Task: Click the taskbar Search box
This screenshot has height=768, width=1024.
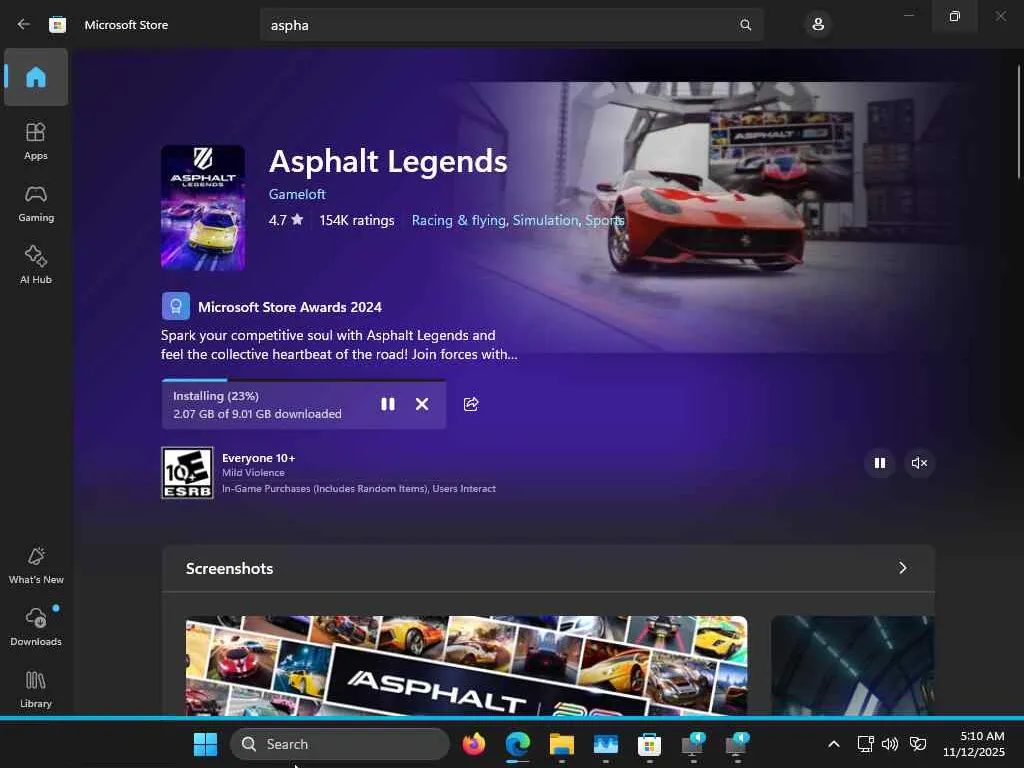Action: coord(340,744)
